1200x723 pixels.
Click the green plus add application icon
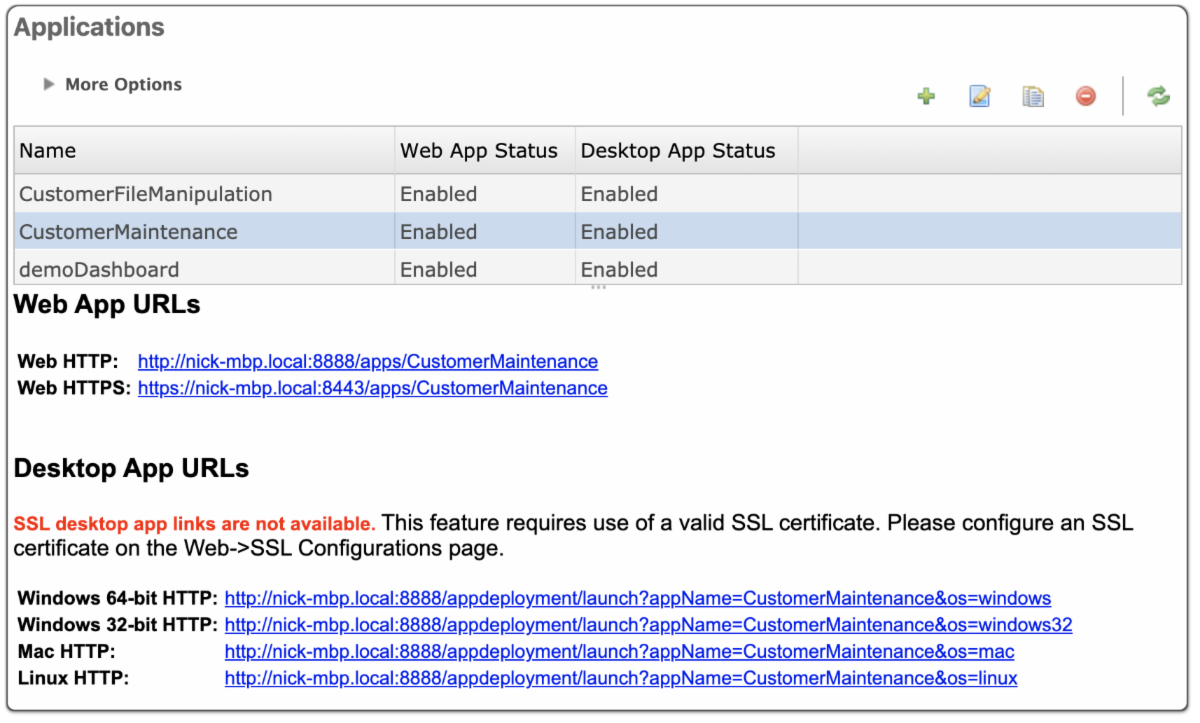coord(926,96)
